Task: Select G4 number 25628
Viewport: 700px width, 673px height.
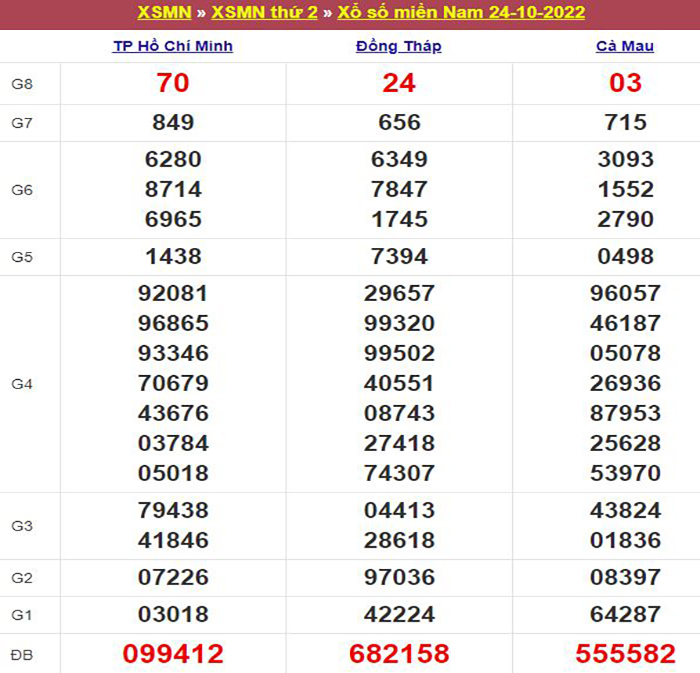Action: click(625, 443)
